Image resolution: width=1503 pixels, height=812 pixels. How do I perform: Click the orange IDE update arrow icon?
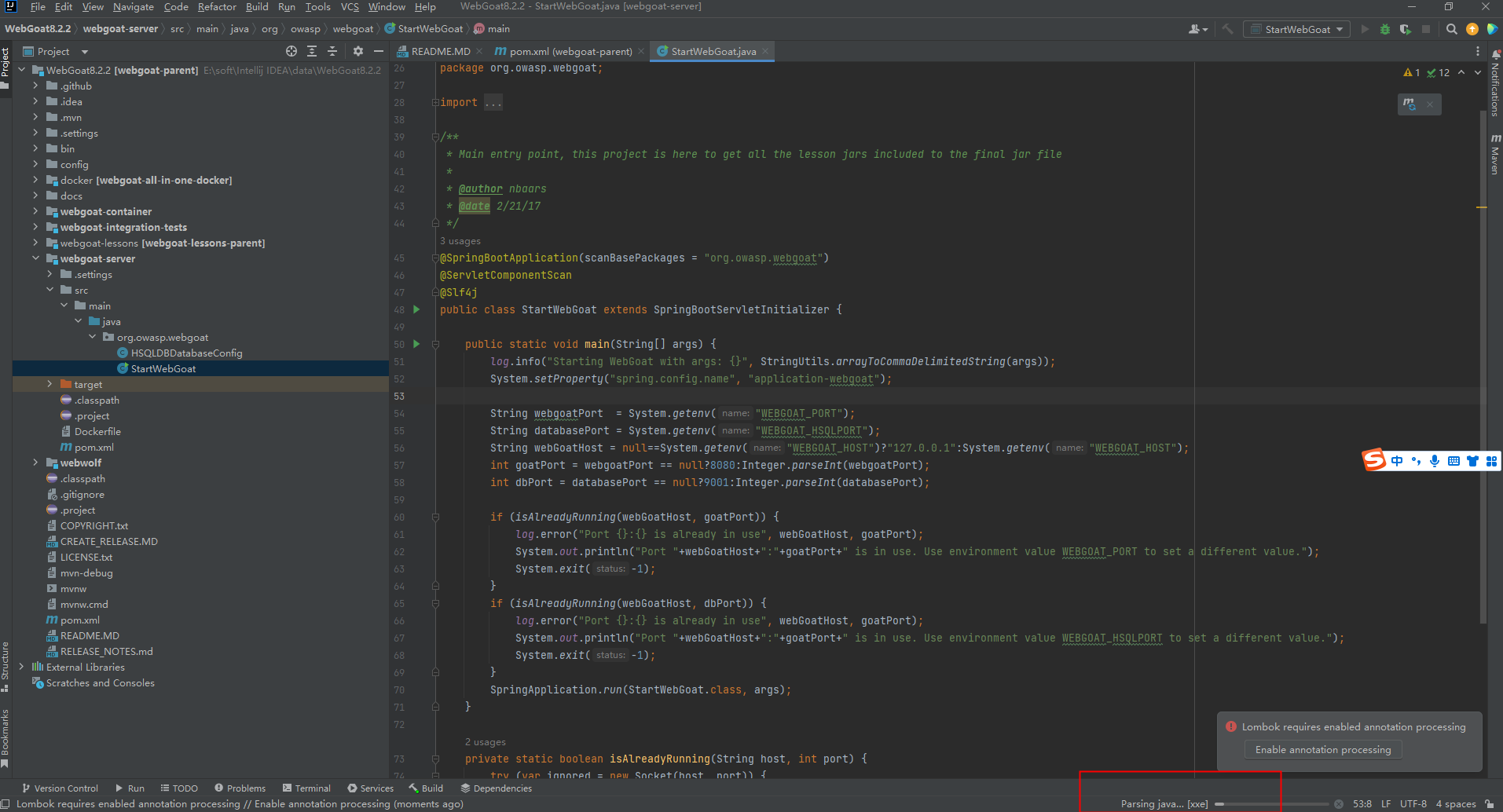[1472, 29]
